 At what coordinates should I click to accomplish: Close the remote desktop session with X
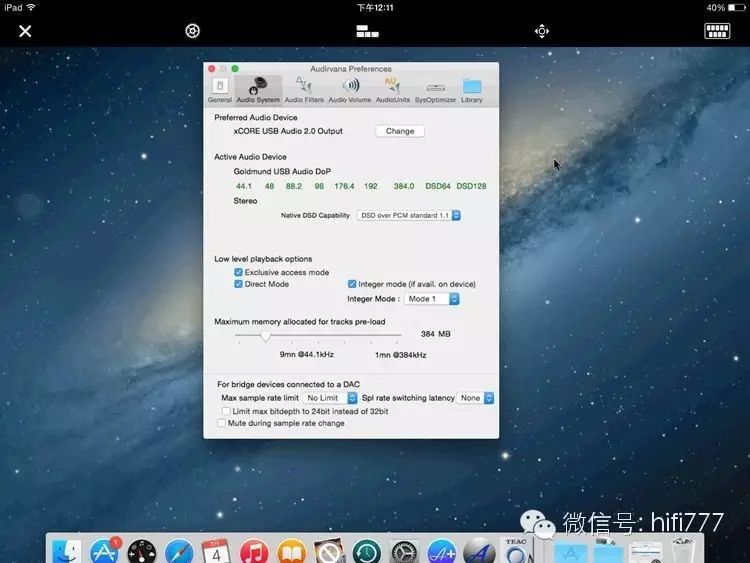click(25, 31)
